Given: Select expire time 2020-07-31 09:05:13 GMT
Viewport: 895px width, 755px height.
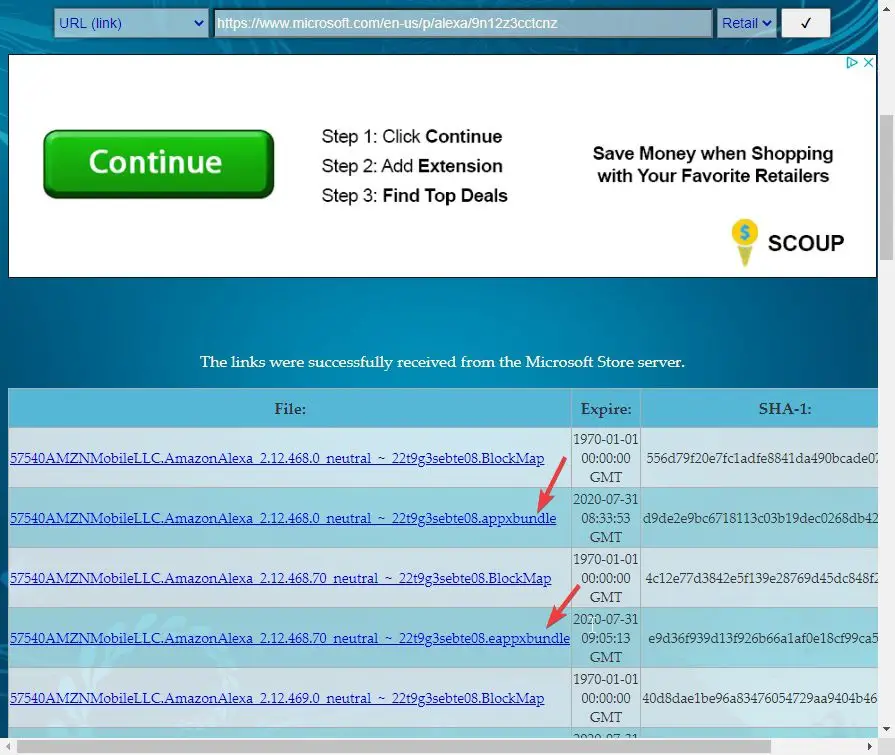Looking at the screenshot, I should click(x=606, y=638).
